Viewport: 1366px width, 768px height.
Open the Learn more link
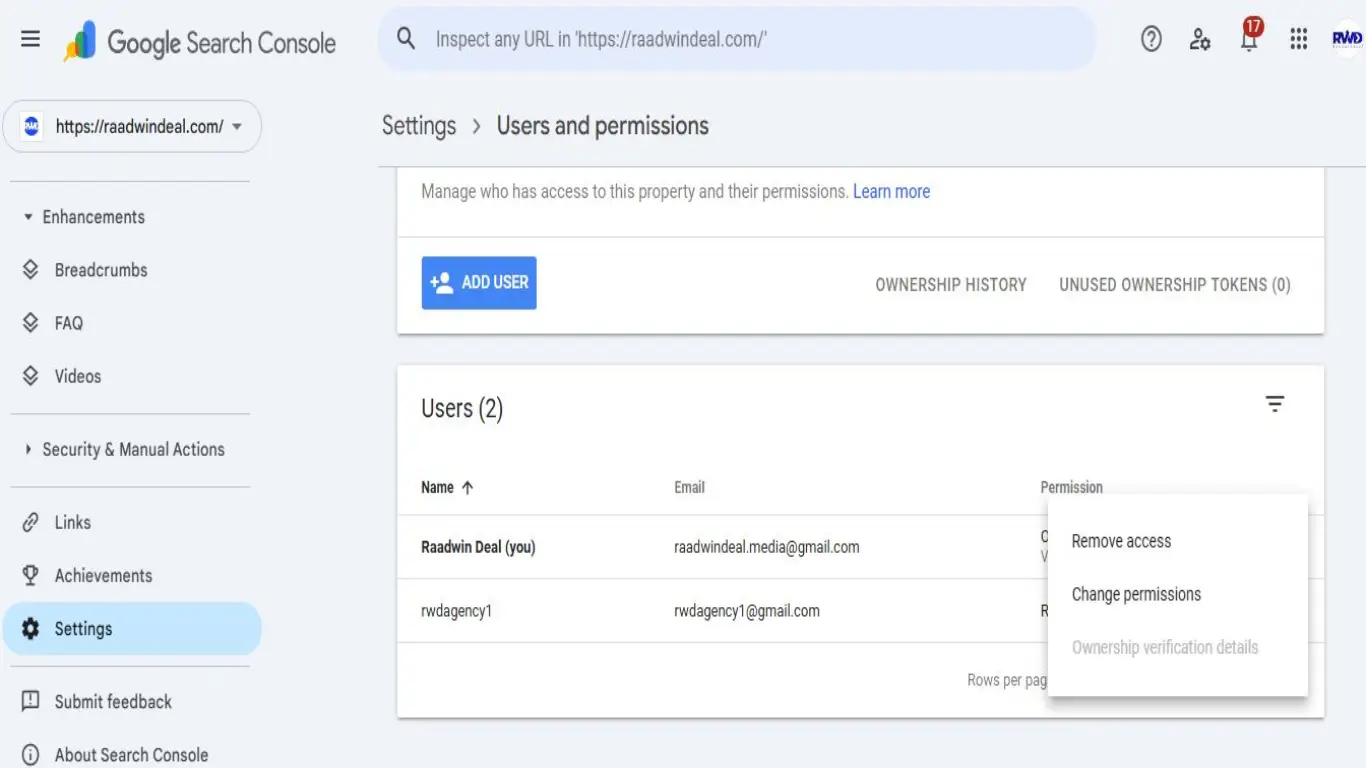click(891, 191)
